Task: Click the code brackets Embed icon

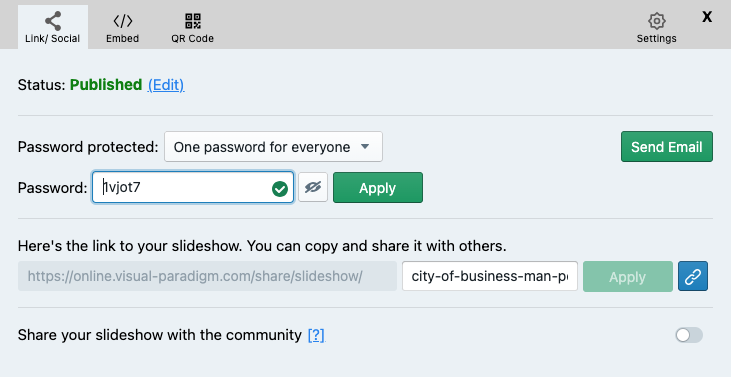Action: [123, 21]
